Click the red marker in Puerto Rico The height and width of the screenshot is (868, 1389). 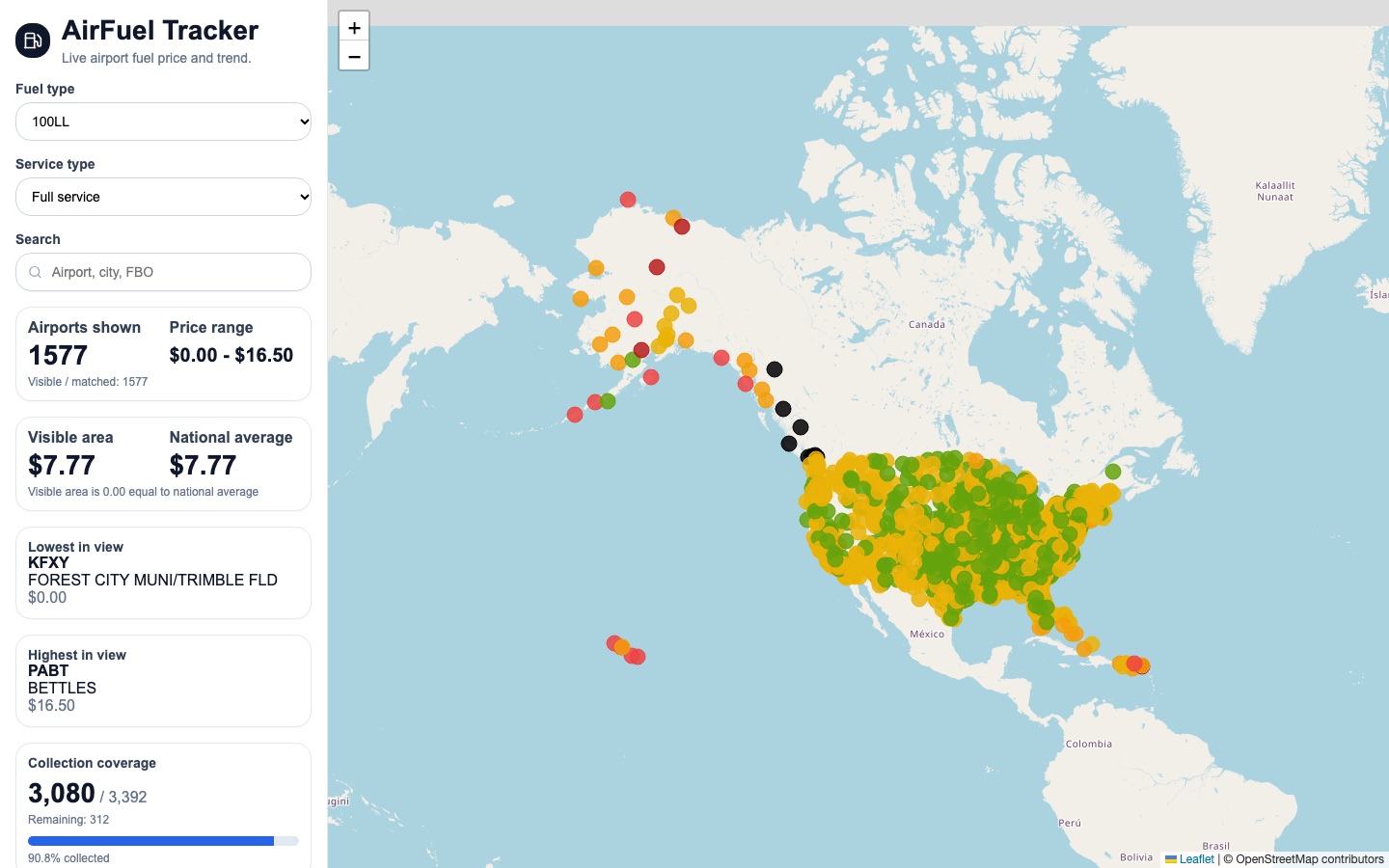(1134, 664)
